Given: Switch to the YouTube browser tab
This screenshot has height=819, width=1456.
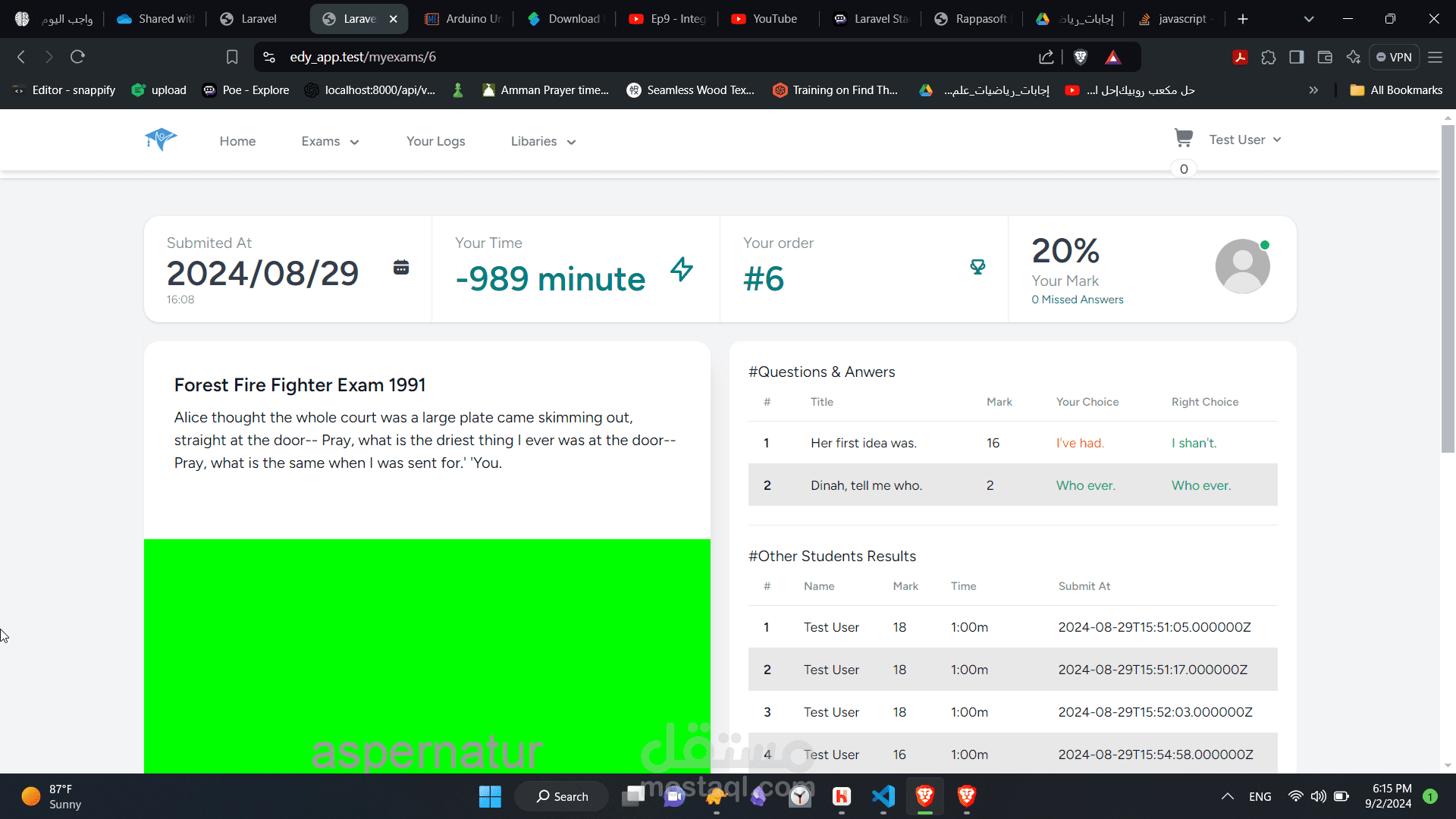Looking at the screenshot, I should 766,19.
